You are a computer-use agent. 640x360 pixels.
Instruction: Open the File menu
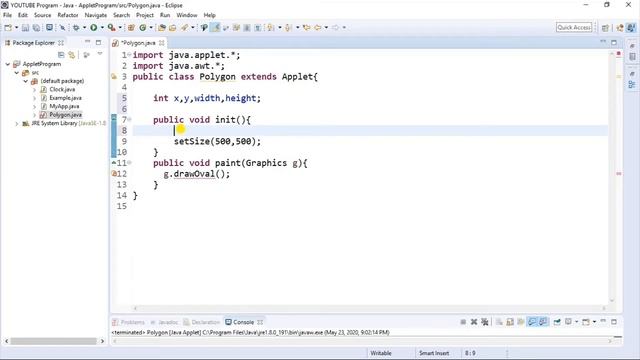pos(7,15)
